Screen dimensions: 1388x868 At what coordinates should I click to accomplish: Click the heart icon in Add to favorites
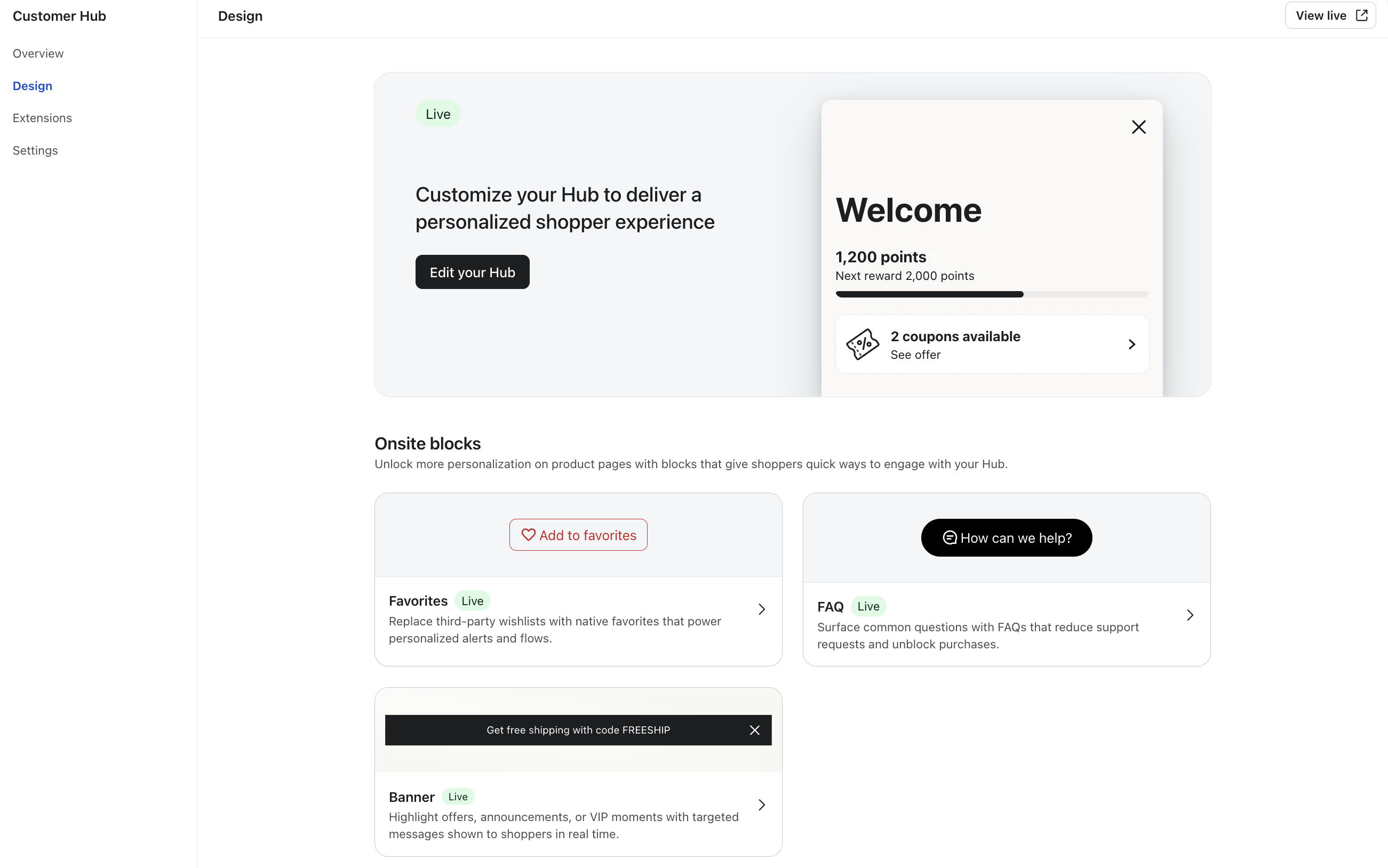pyautogui.click(x=528, y=535)
